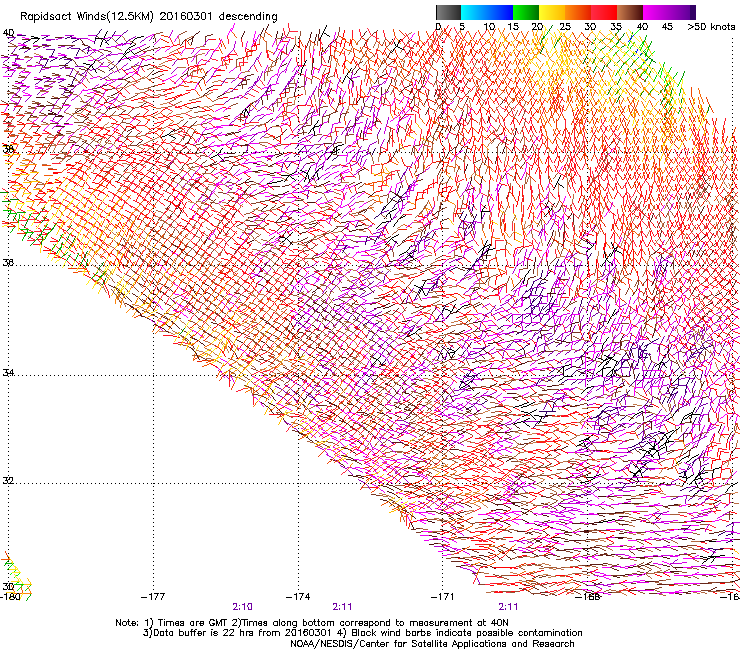This screenshot has width=740, height=650.
Task: Click the longitude label -171
Action: point(443,597)
